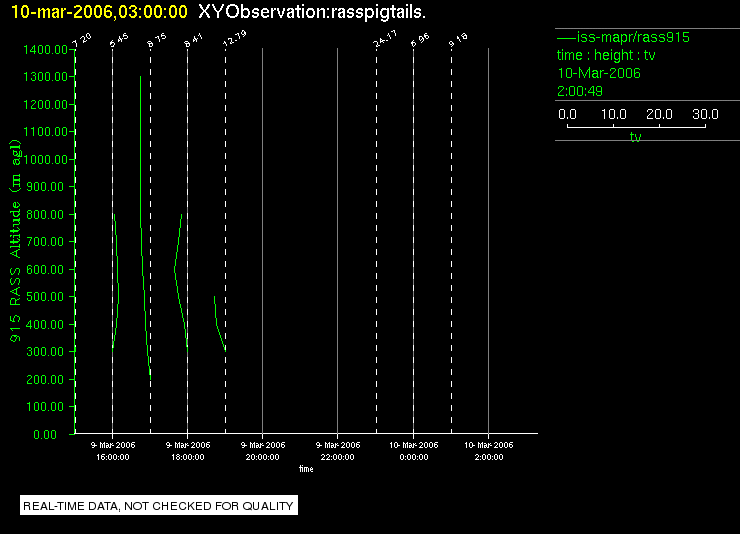
Task: Click the legend time "2:00:49"
Action: tap(580, 91)
